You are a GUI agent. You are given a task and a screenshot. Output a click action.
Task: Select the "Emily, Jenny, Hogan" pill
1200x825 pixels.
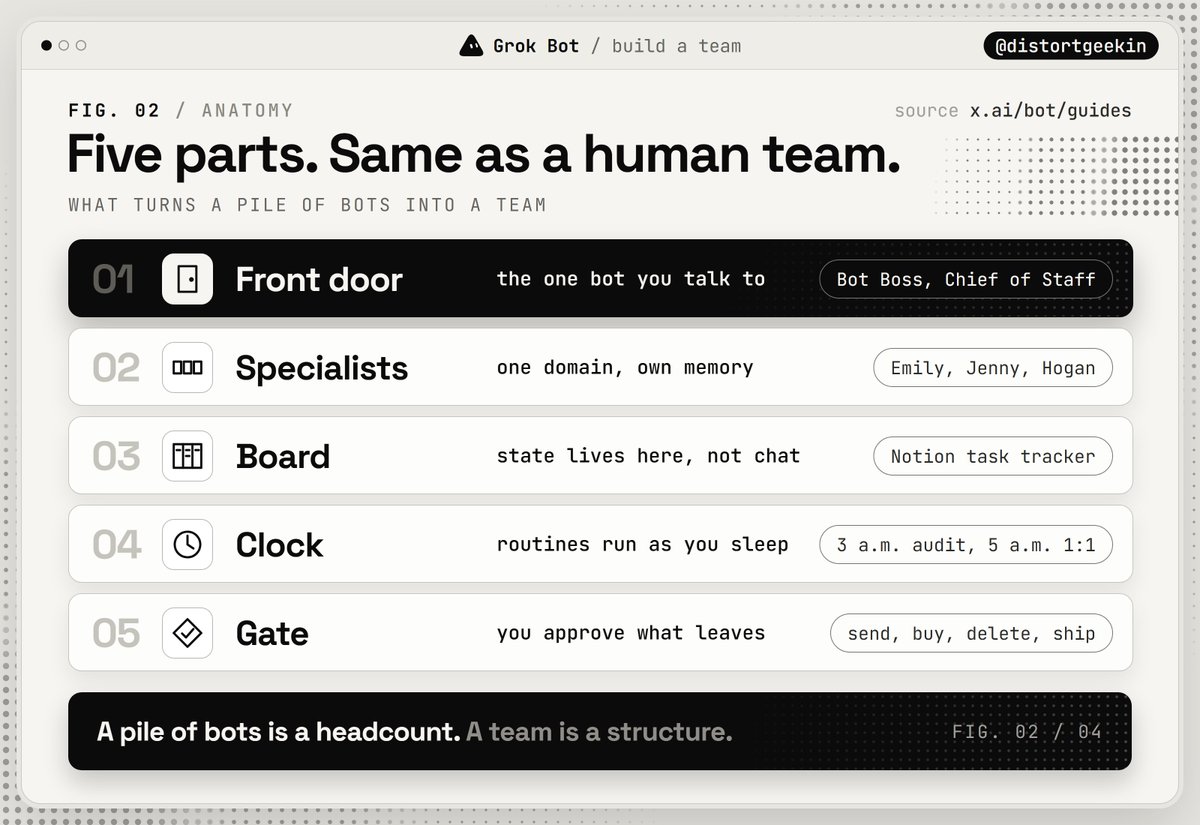click(993, 368)
